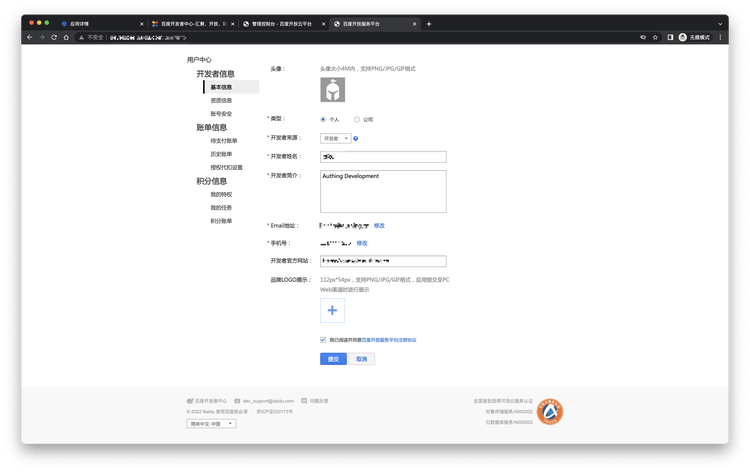Click the plus icon to upload brand logo
The width and height of the screenshot is (750, 472).
(x=332, y=311)
